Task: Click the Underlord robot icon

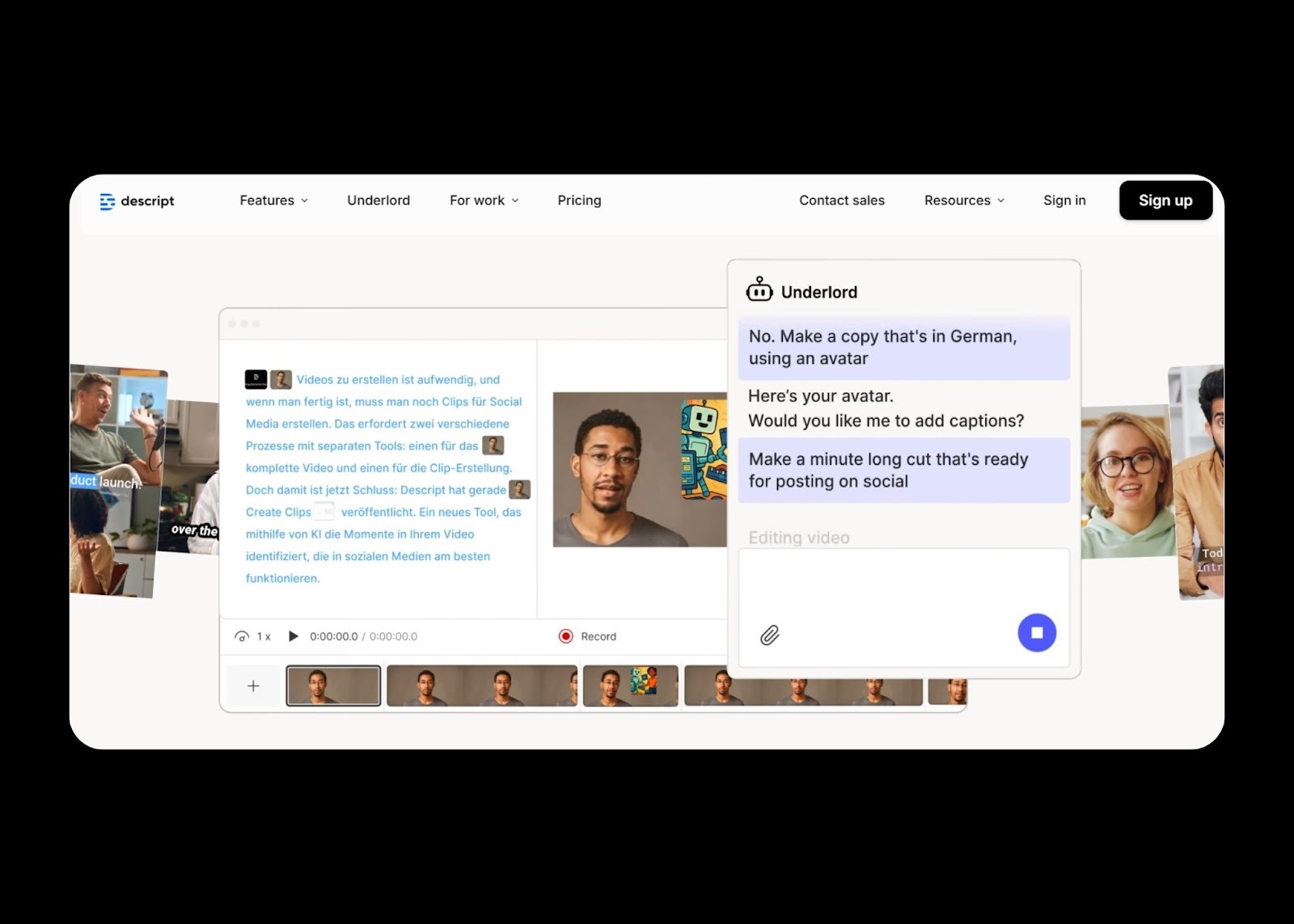Action: point(759,289)
